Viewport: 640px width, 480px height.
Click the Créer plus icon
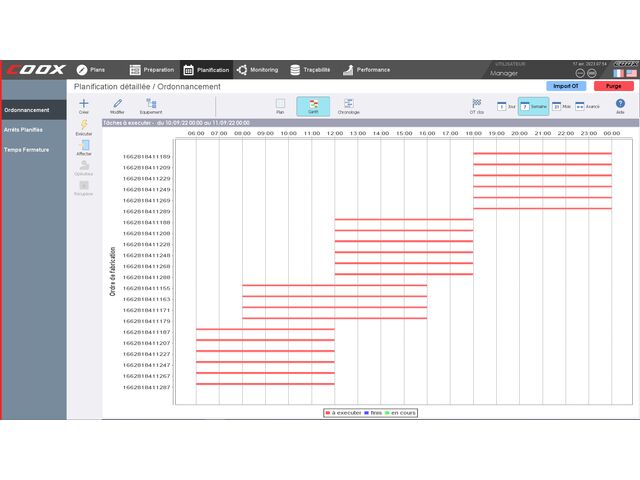point(84,103)
